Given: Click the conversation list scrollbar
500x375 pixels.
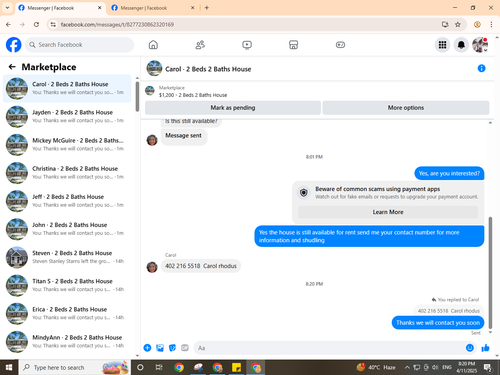Looking at the screenshot, I should pos(137,96).
